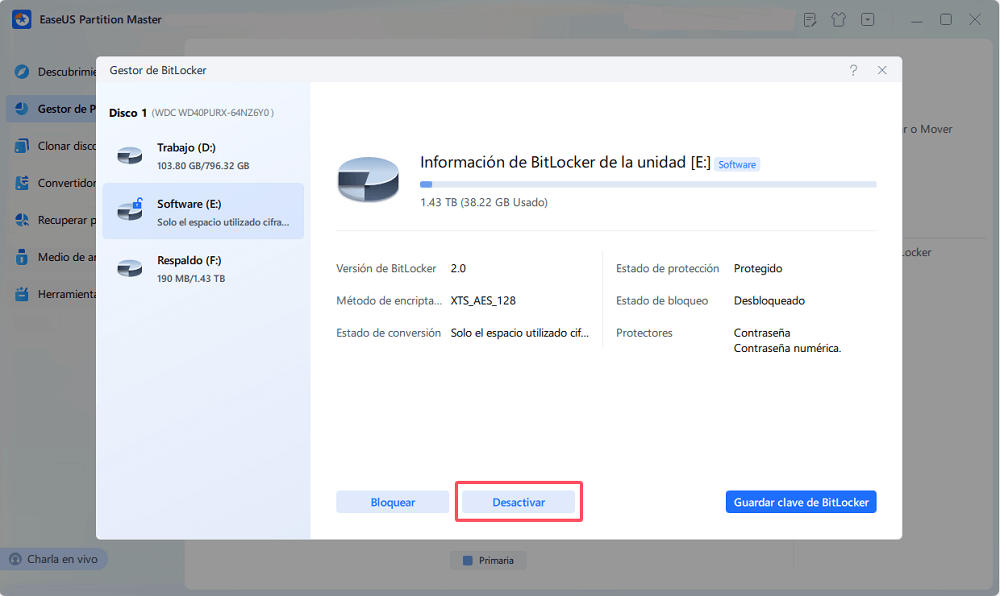The width and height of the screenshot is (1000, 596).
Task: Click the Charla en vivo headset icon
Action: [15, 559]
